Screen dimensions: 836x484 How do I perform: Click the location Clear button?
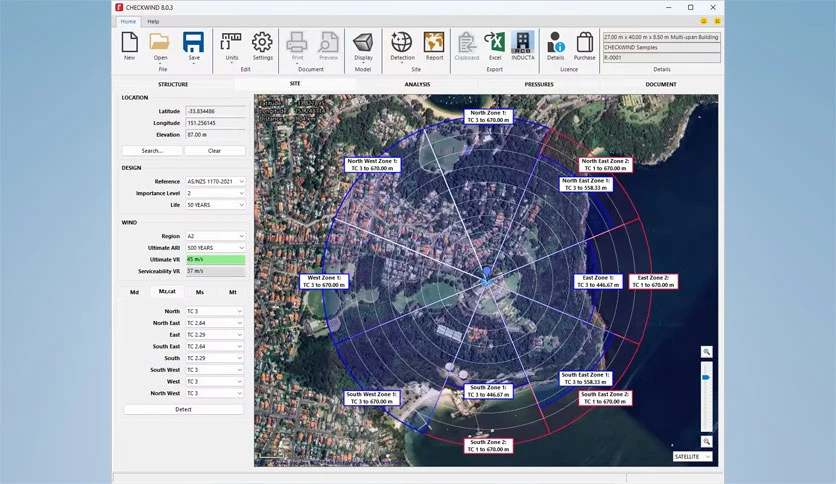pos(214,151)
